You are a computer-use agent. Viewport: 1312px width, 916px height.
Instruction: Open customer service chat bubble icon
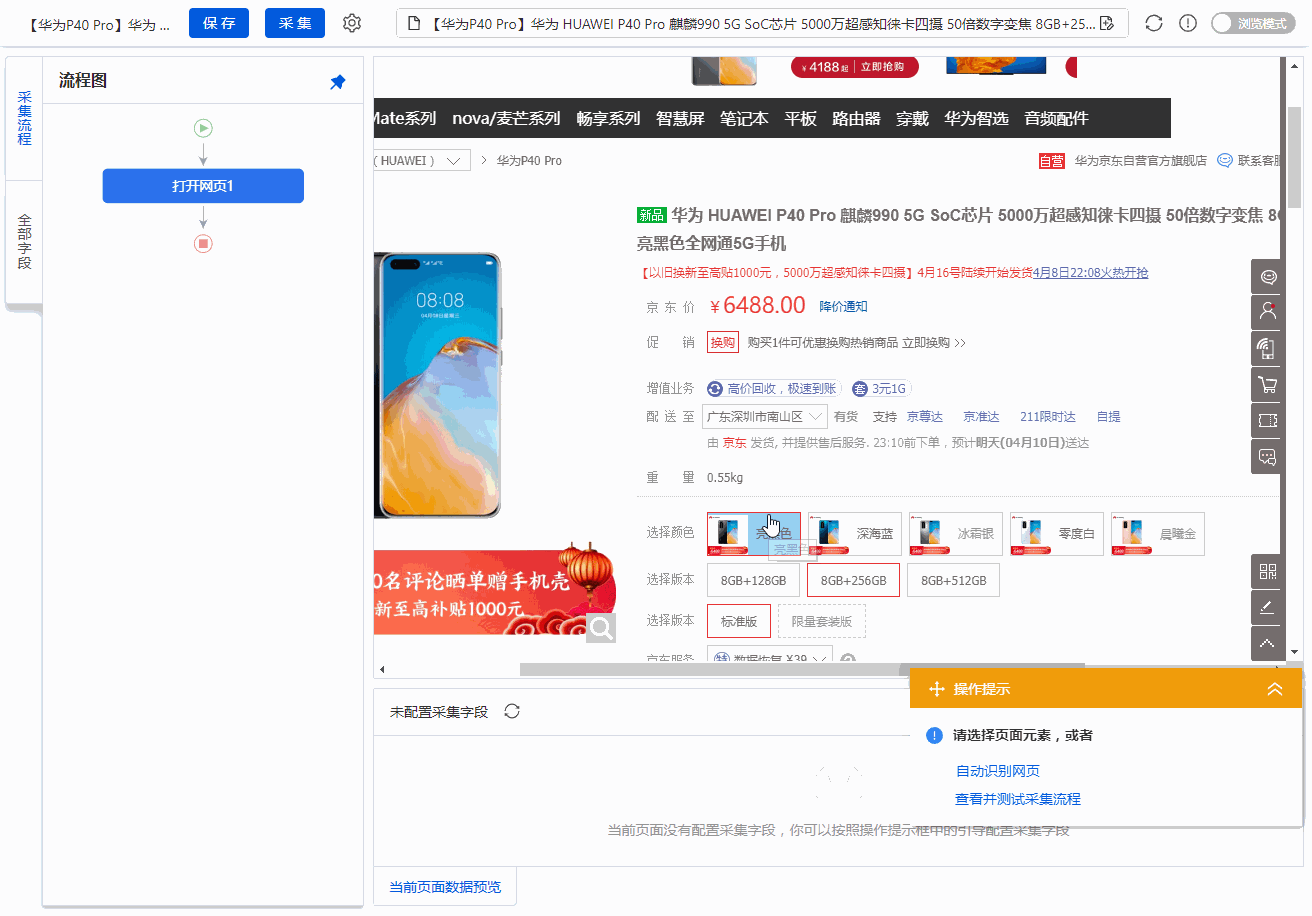1267,276
